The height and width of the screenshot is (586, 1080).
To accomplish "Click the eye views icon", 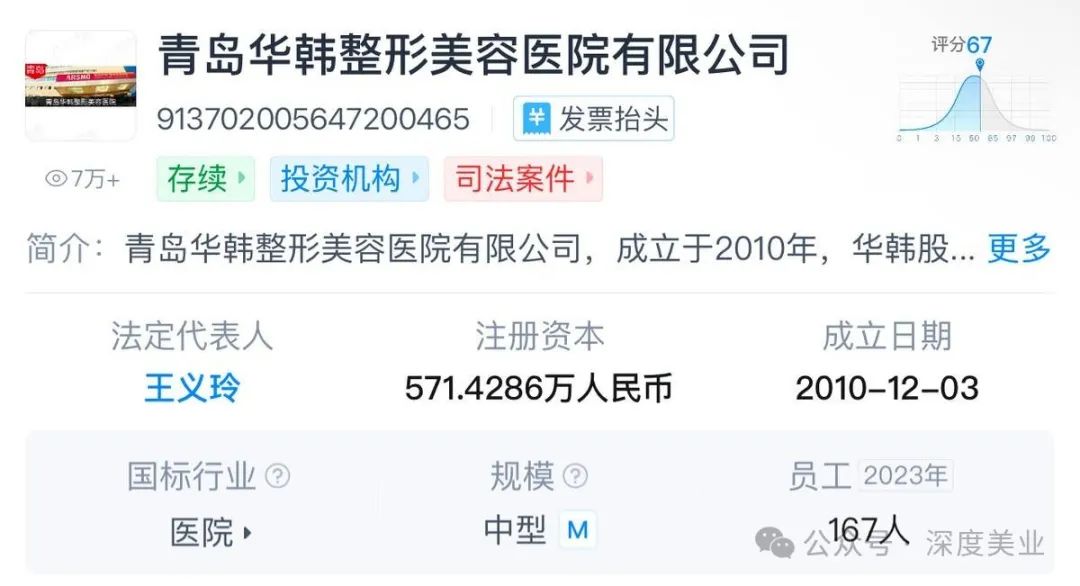I will (56, 179).
